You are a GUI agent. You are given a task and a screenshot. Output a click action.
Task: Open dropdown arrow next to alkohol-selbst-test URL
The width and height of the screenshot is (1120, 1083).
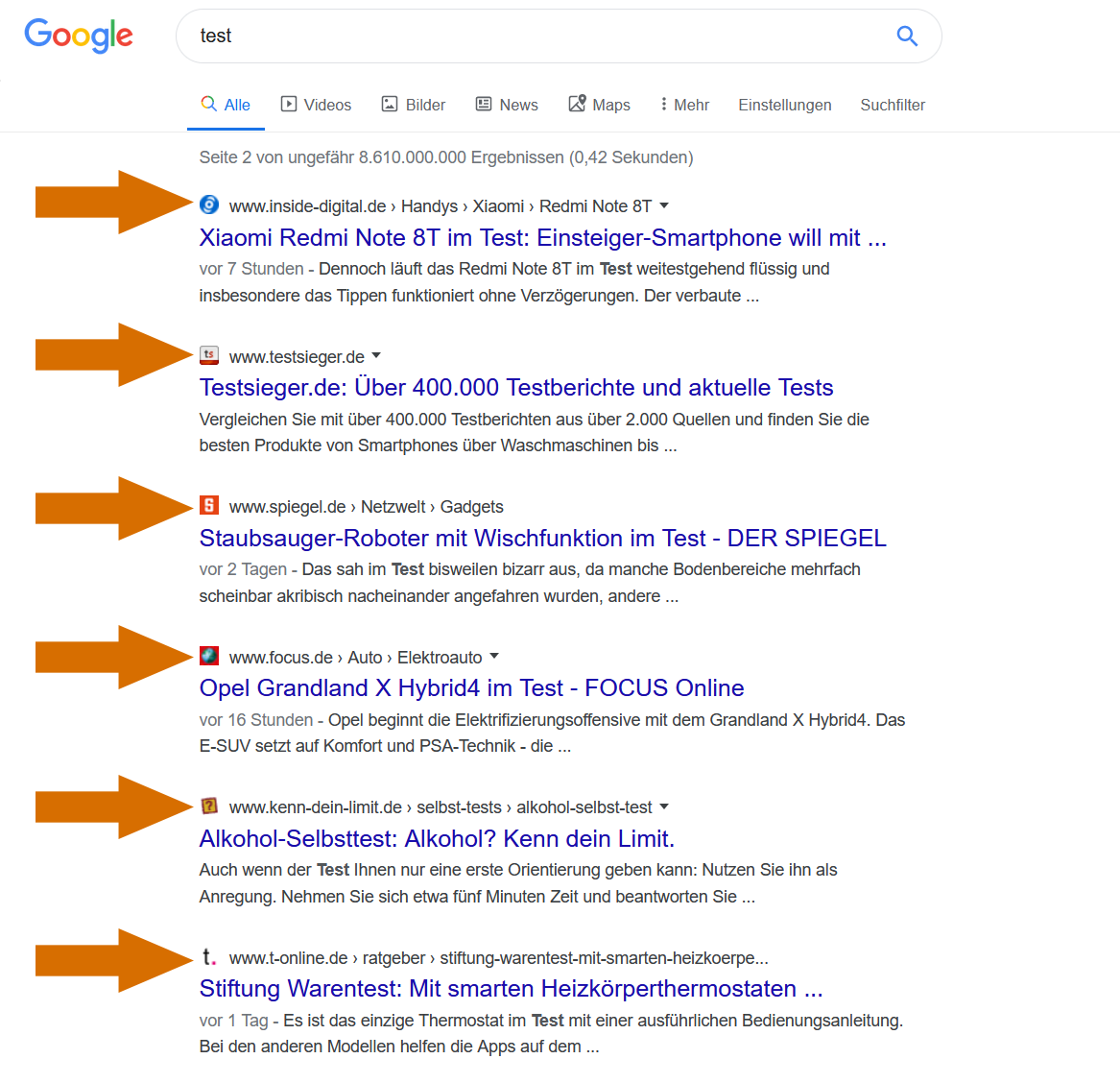[664, 806]
